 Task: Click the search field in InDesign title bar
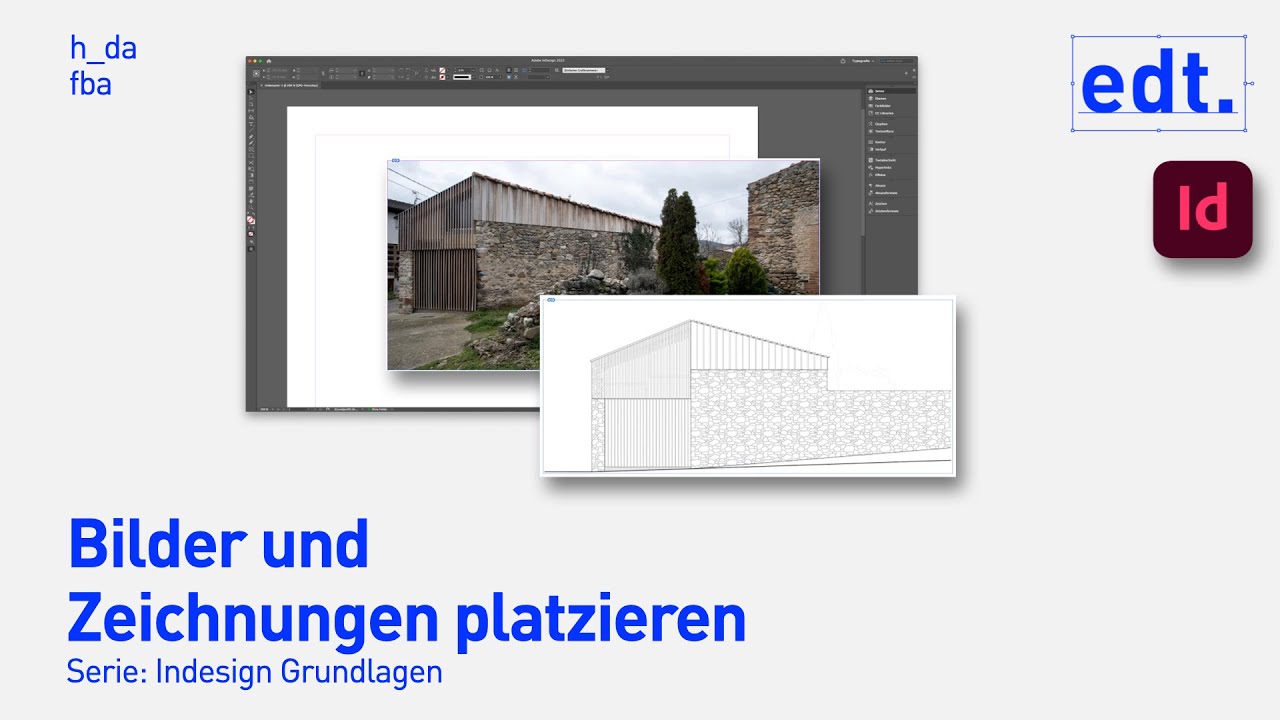tap(896, 61)
